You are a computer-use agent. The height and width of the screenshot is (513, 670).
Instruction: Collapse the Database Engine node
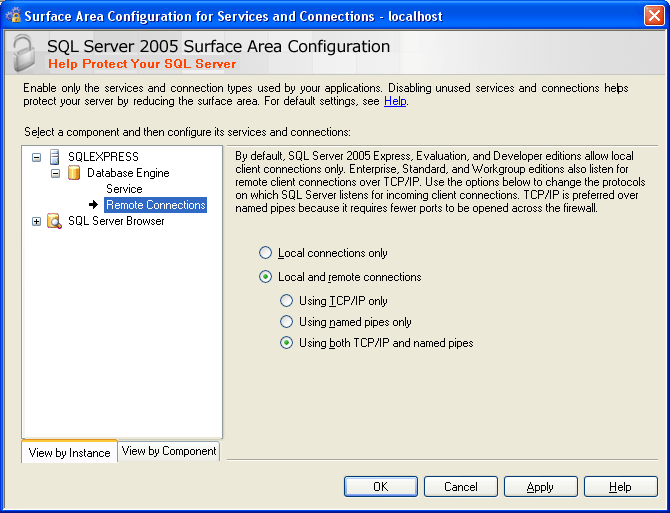pos(56,173)
